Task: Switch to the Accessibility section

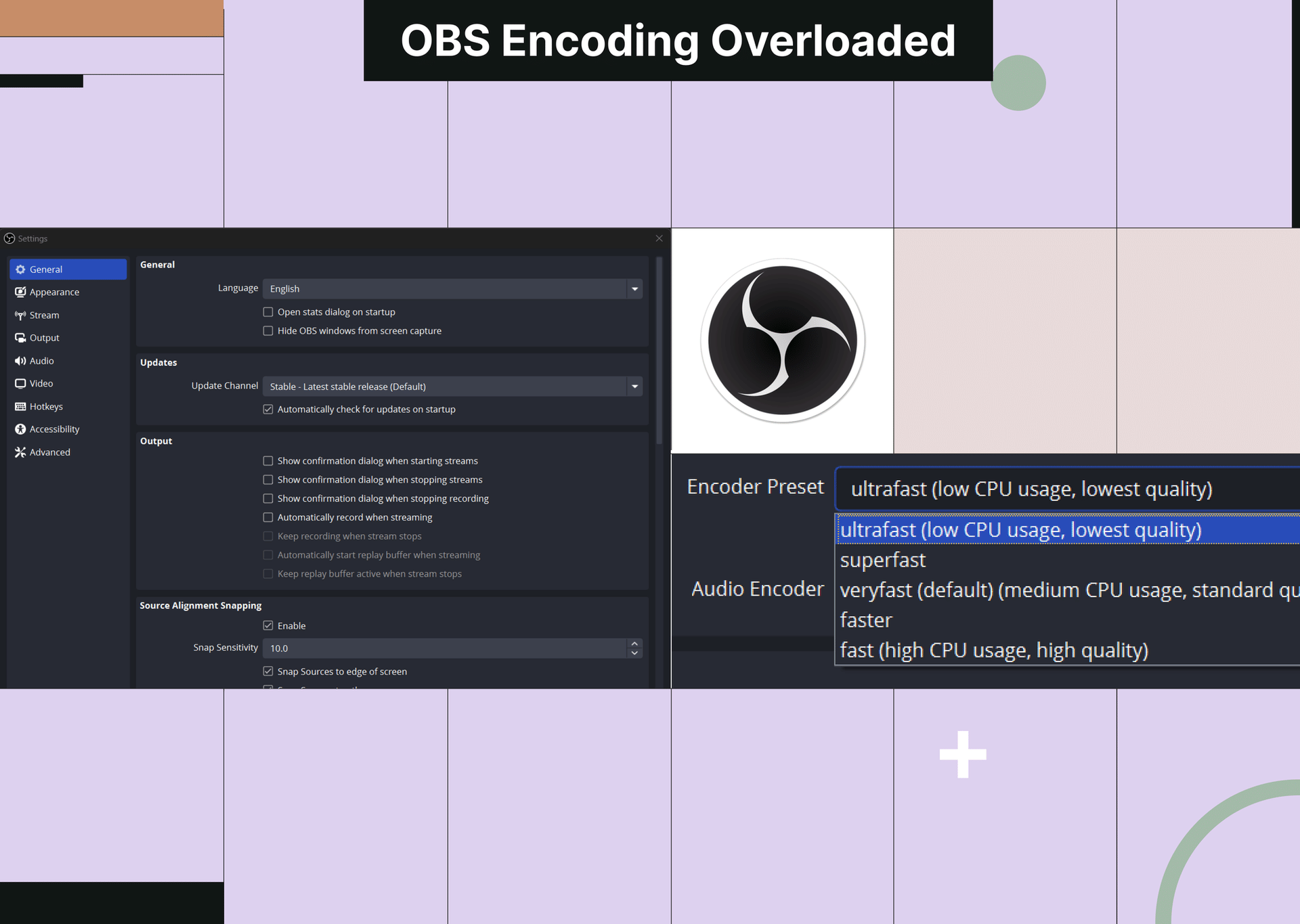Action: pos(20,428)
